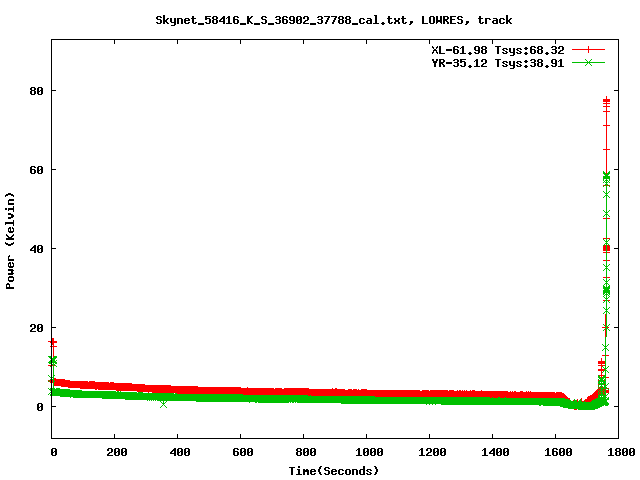Click the Power (Kelvin) axis label
Screen dimensions: 640x480
coord(10,241)
